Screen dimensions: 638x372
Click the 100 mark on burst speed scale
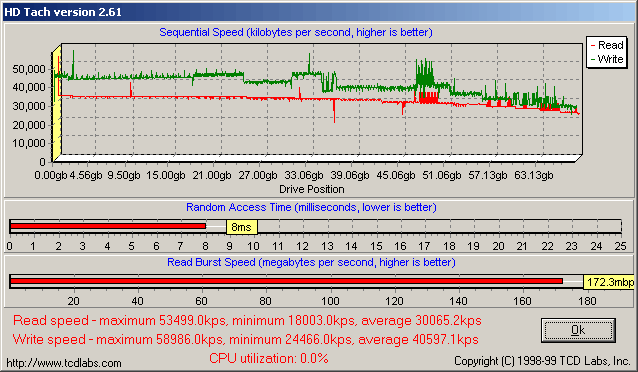coord(330,301)
